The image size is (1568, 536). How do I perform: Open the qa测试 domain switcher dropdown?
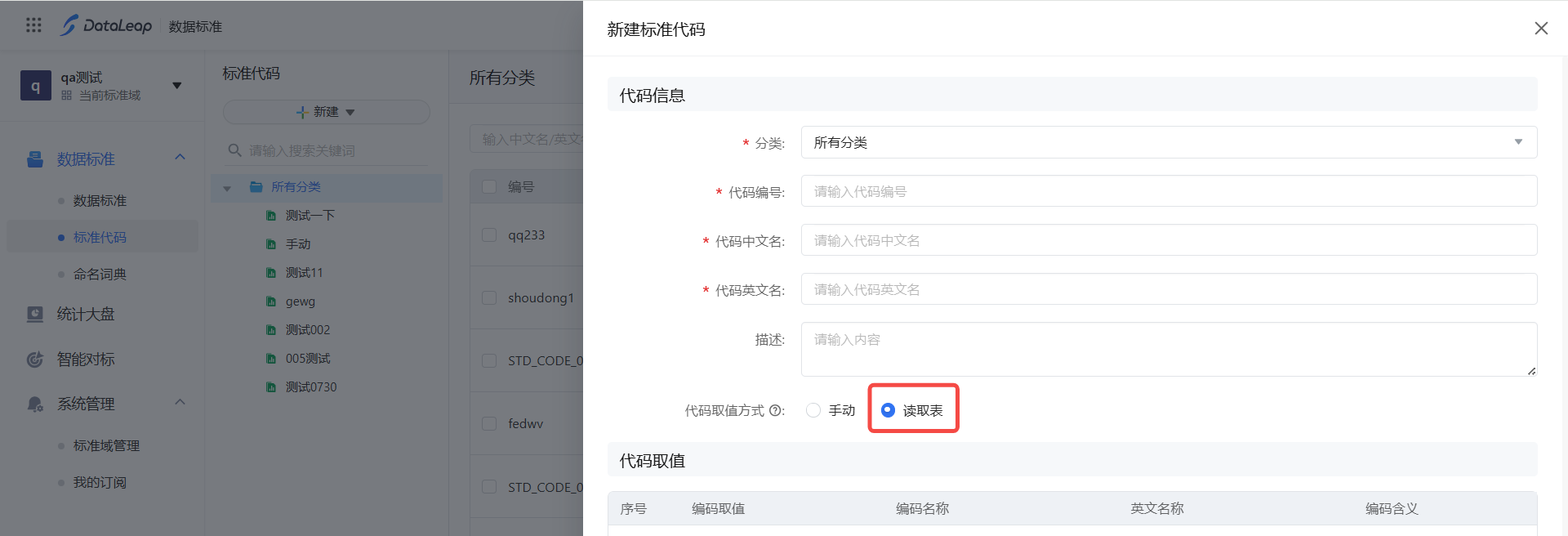pos(176,86)
